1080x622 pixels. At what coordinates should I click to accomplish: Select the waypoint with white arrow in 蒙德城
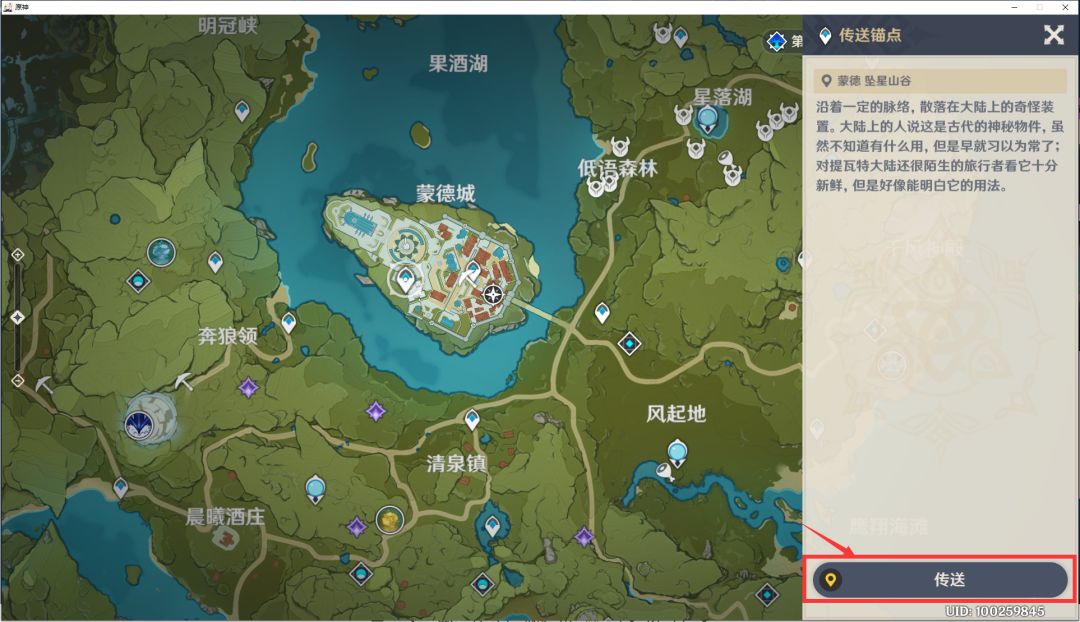tap(472, 271)
